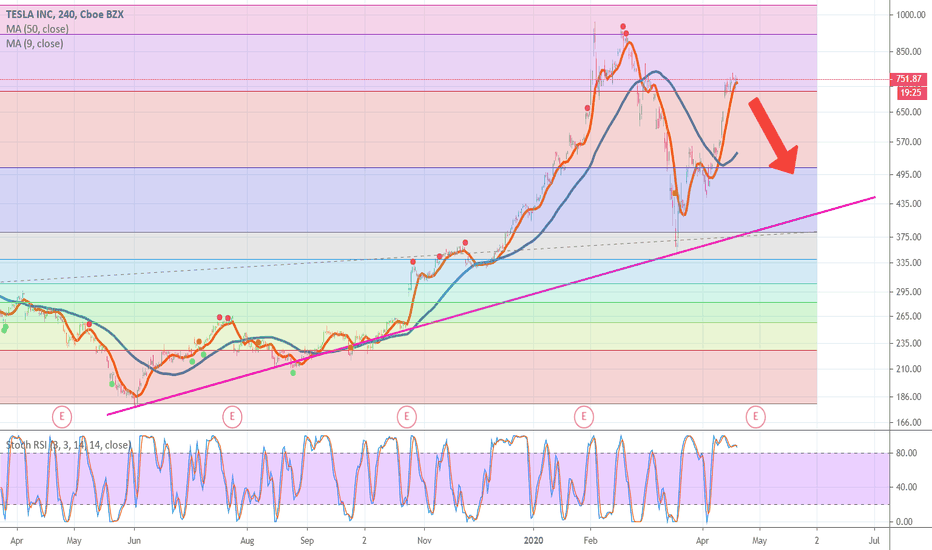Click the 0.00 level on Stoch RSI scale
The image size is (932, 550).
tap(904, 522)
